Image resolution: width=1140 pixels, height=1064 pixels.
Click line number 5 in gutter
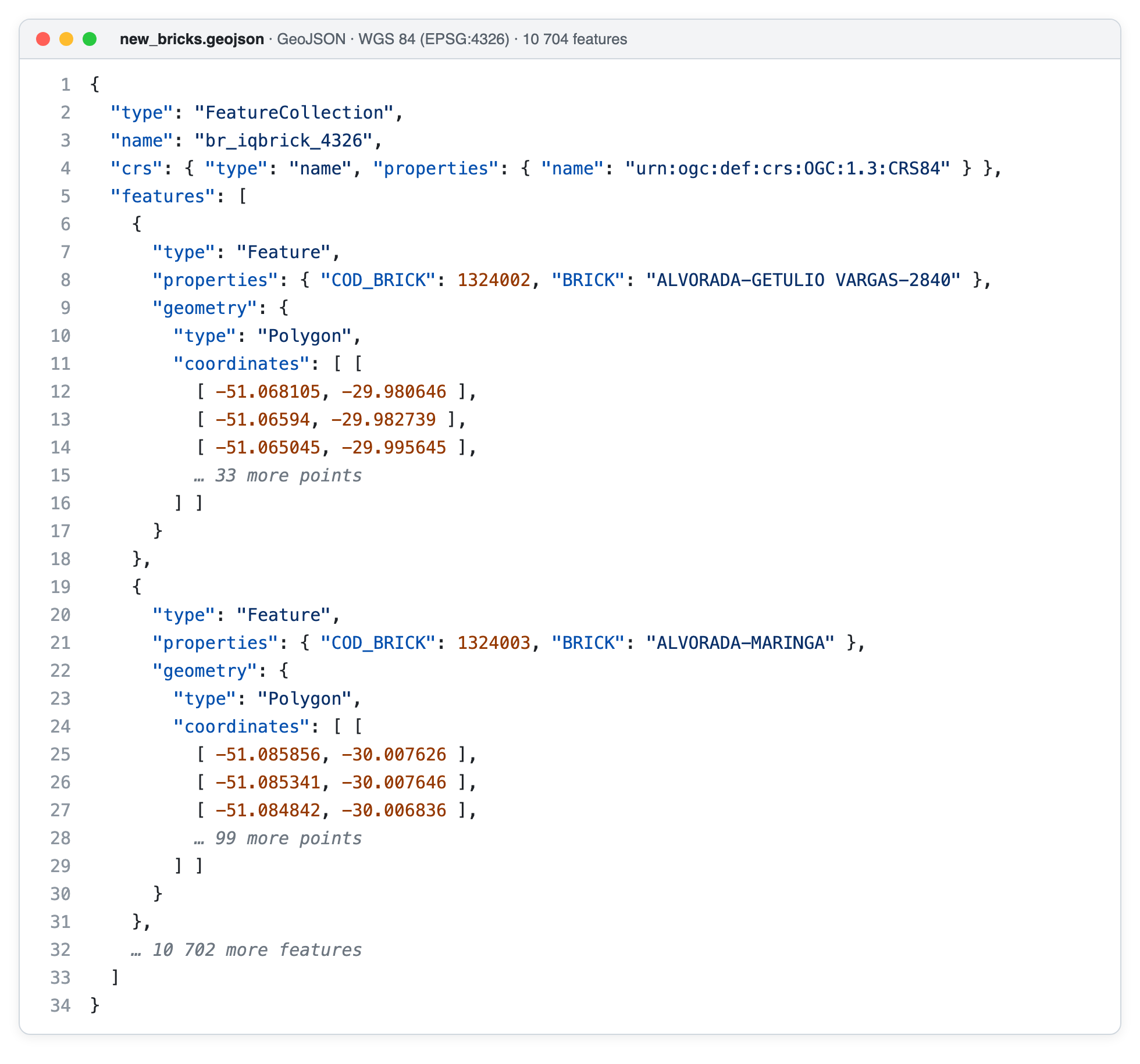(x=66, y=197)
